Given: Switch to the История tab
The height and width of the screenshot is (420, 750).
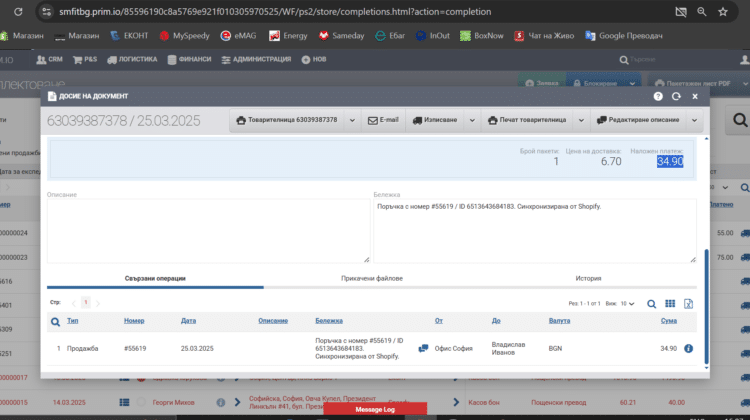Looking at the screenshot, I should point(588,278).
